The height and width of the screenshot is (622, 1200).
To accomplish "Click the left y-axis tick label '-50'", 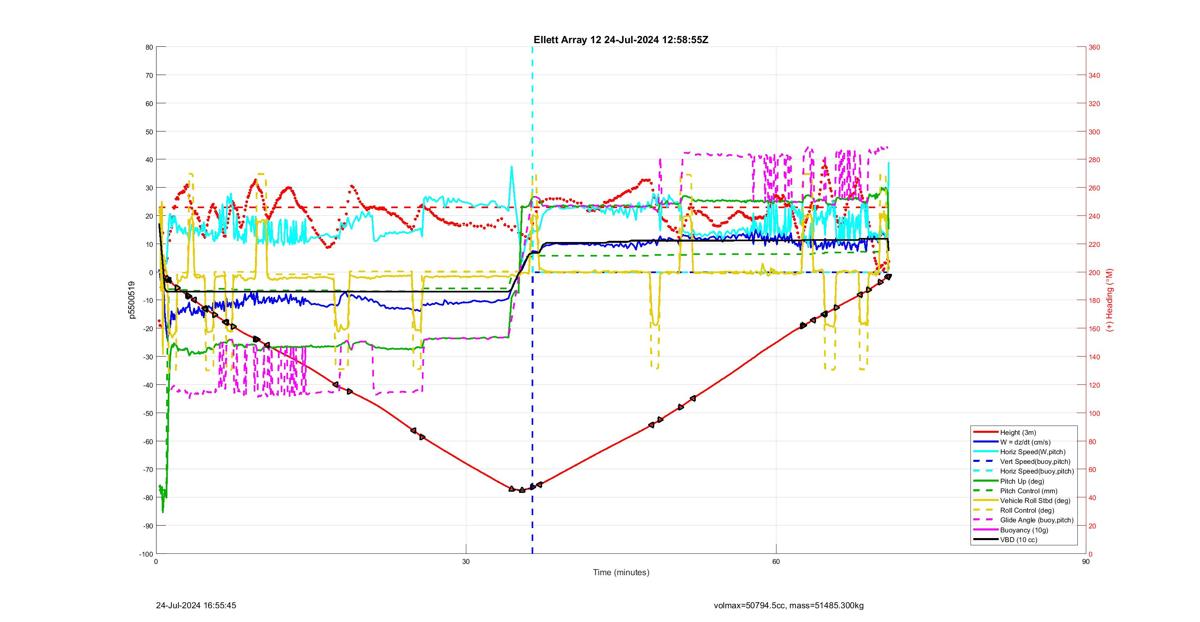I will coord(146,413).
